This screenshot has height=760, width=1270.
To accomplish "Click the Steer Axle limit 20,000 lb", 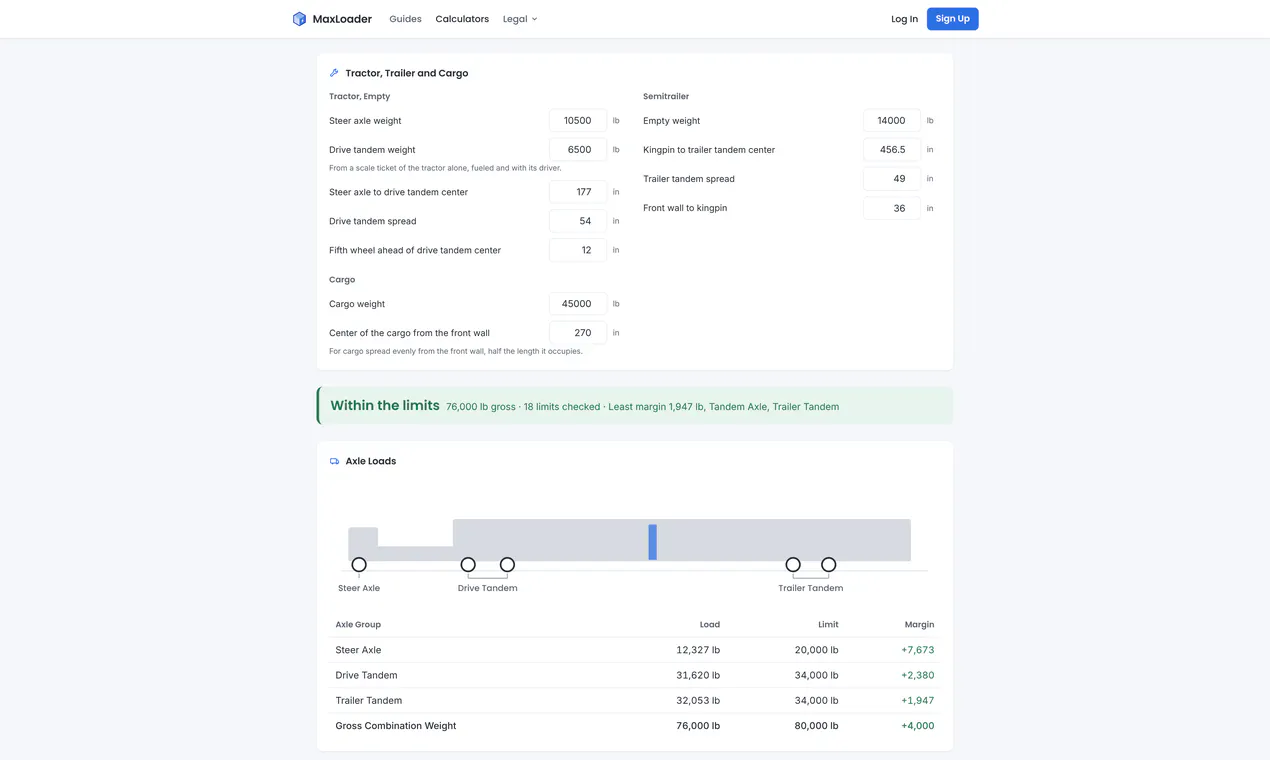I will pos(816,650).
